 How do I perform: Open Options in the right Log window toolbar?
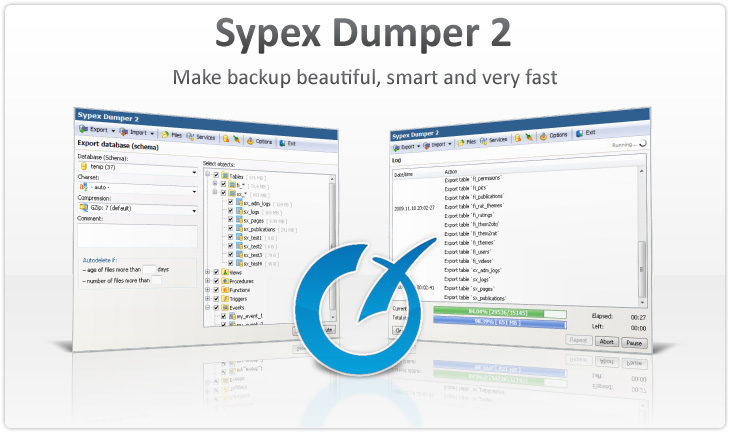pos(554,135)
